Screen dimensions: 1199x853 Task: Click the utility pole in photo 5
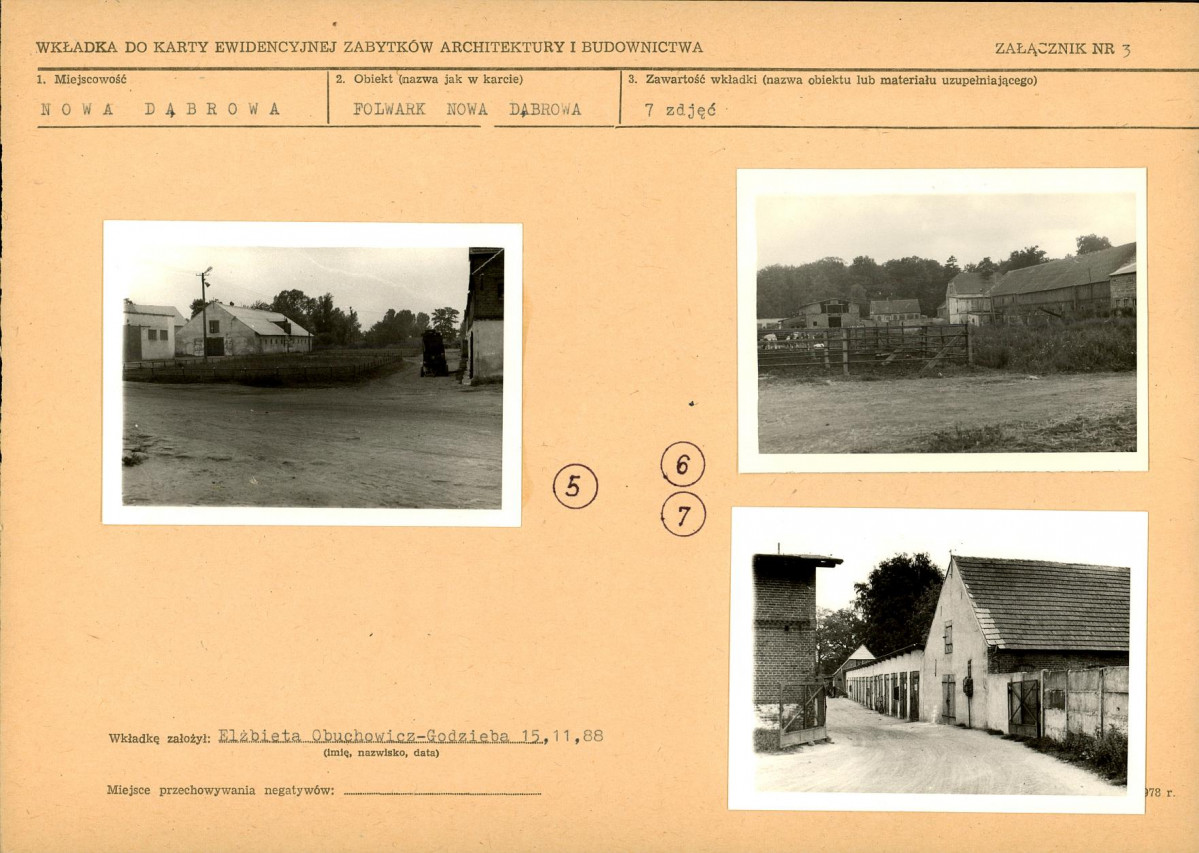205,310
